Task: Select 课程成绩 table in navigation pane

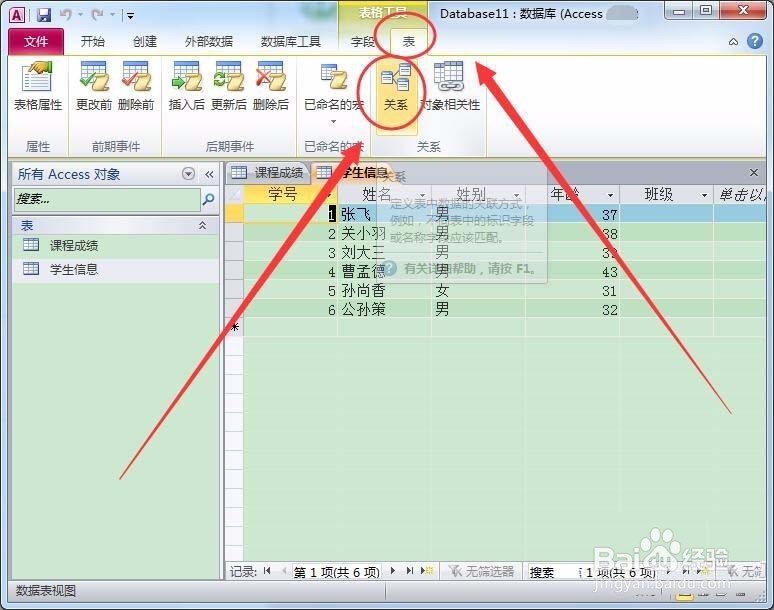Action: (x=116, y=245)
